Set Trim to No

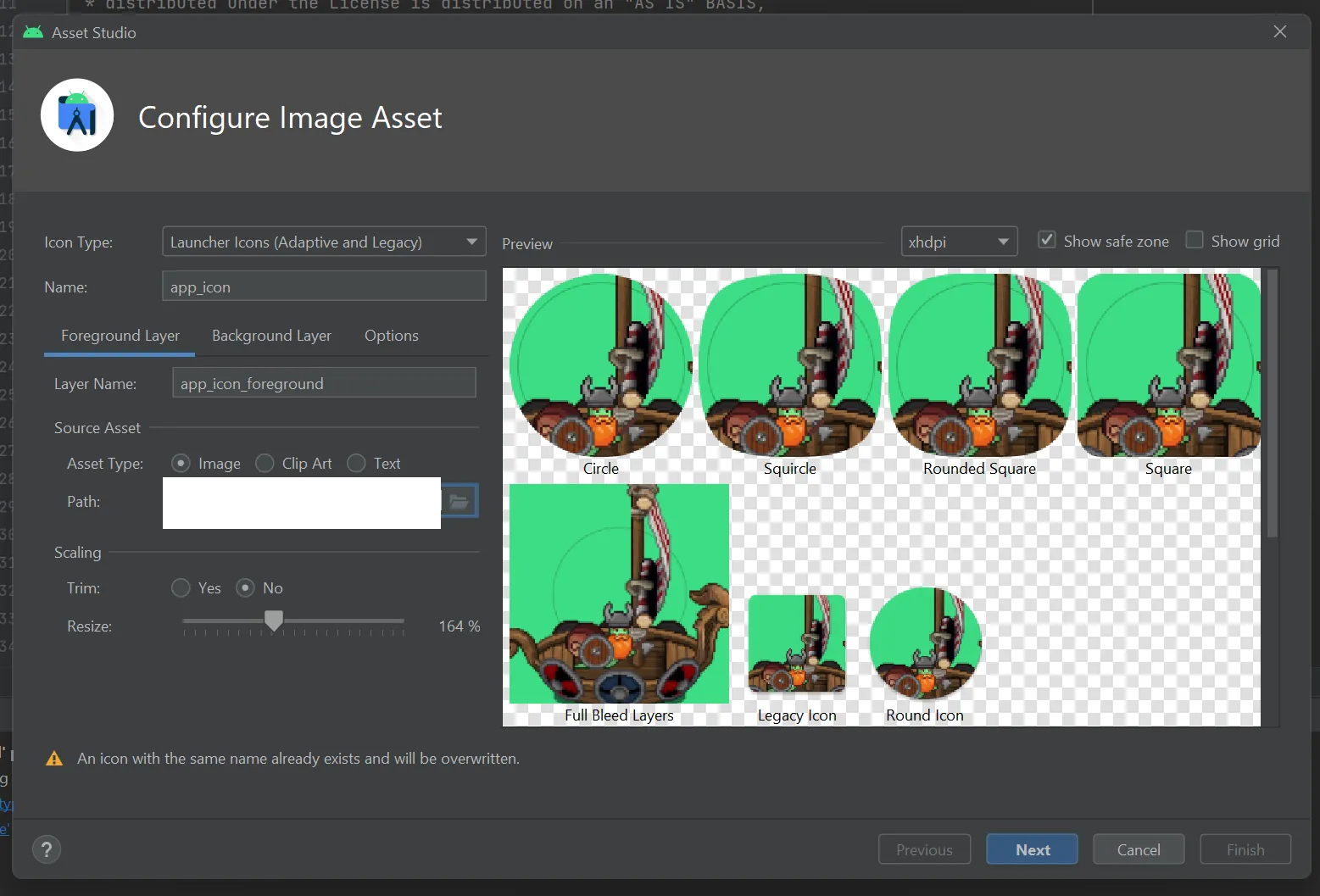(245, 587)
